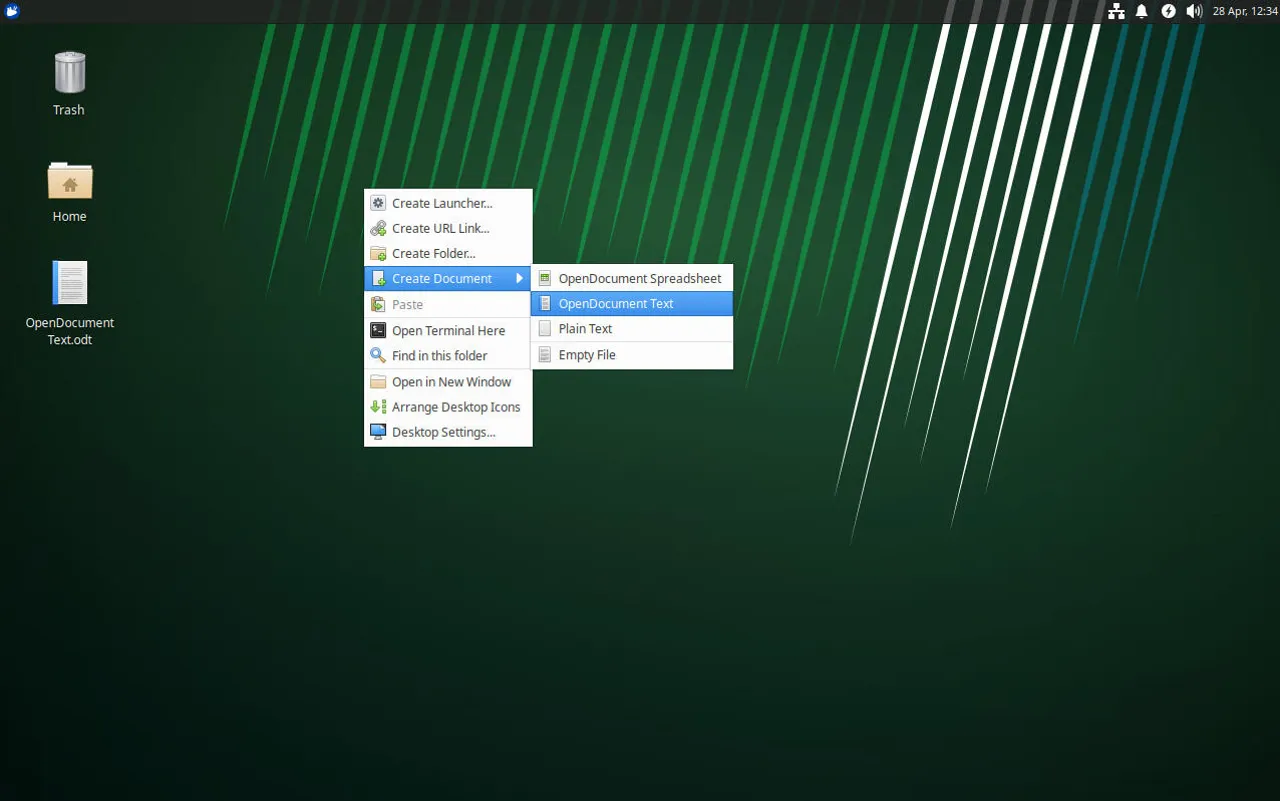Click the blank page icon beside Plain Text
Image resolution: width=1280 pixels, height=801 pixels.
coord(545,328)
